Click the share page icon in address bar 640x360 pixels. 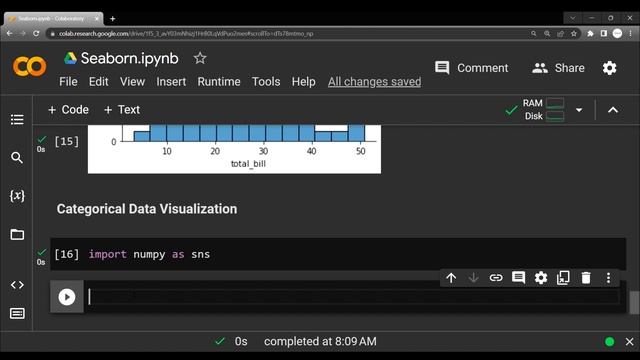click(x=560, y=33)
